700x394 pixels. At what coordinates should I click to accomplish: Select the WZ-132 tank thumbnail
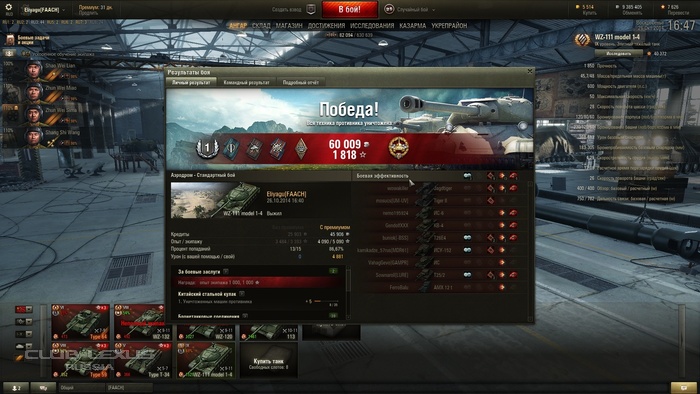tap(141, 322)
